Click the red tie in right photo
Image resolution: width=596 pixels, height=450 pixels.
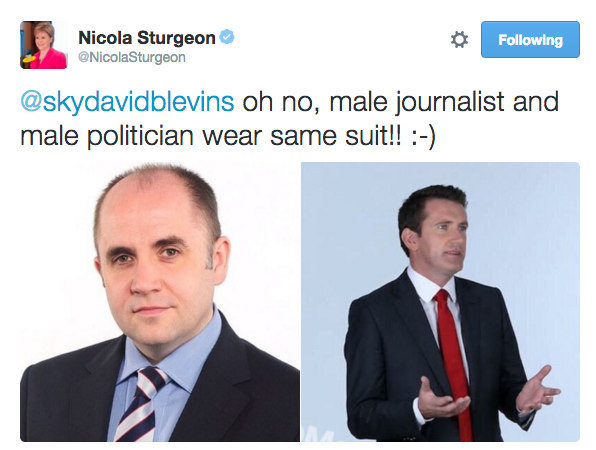453,361
